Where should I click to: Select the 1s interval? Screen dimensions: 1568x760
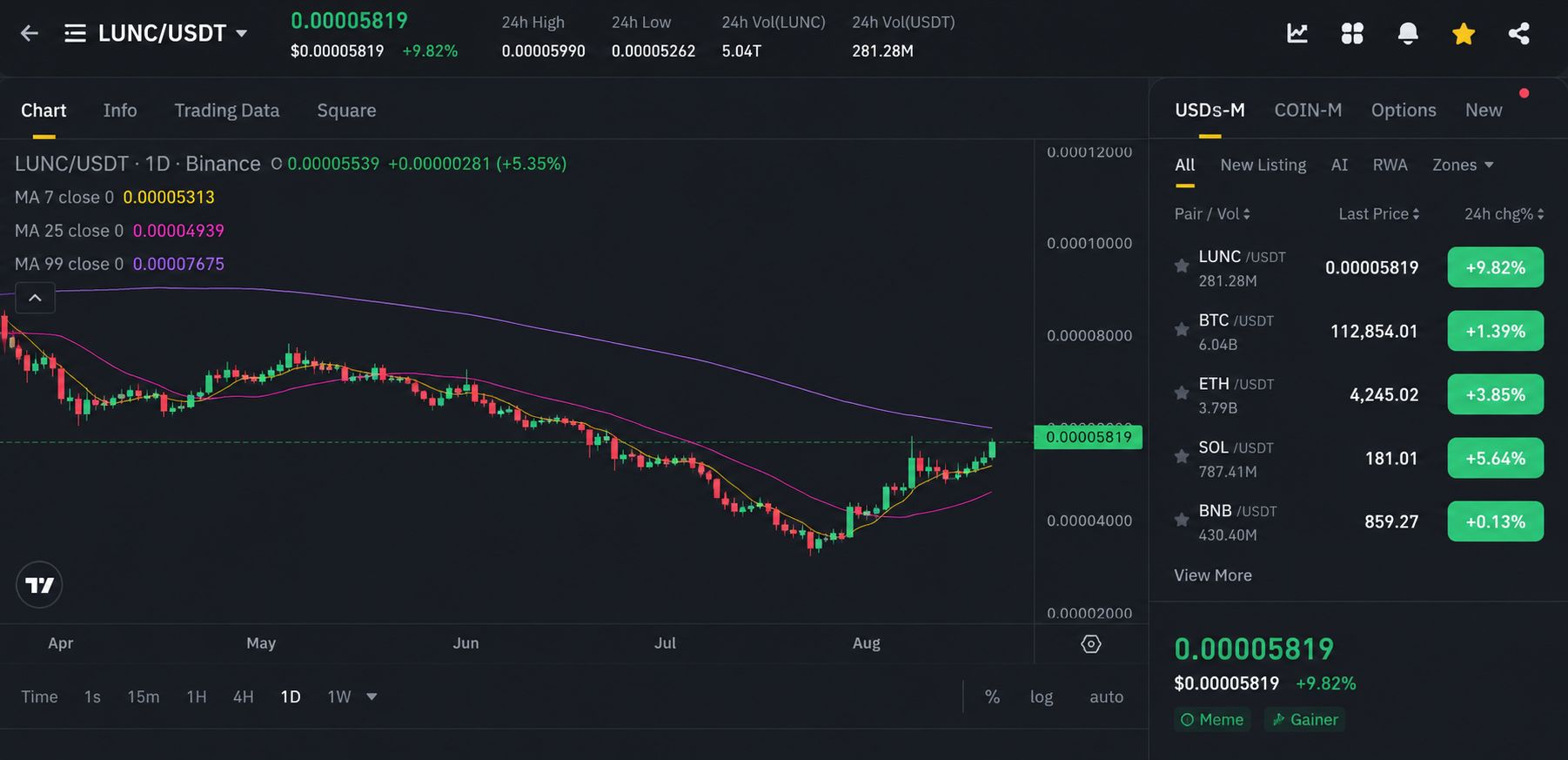point(92,696)
